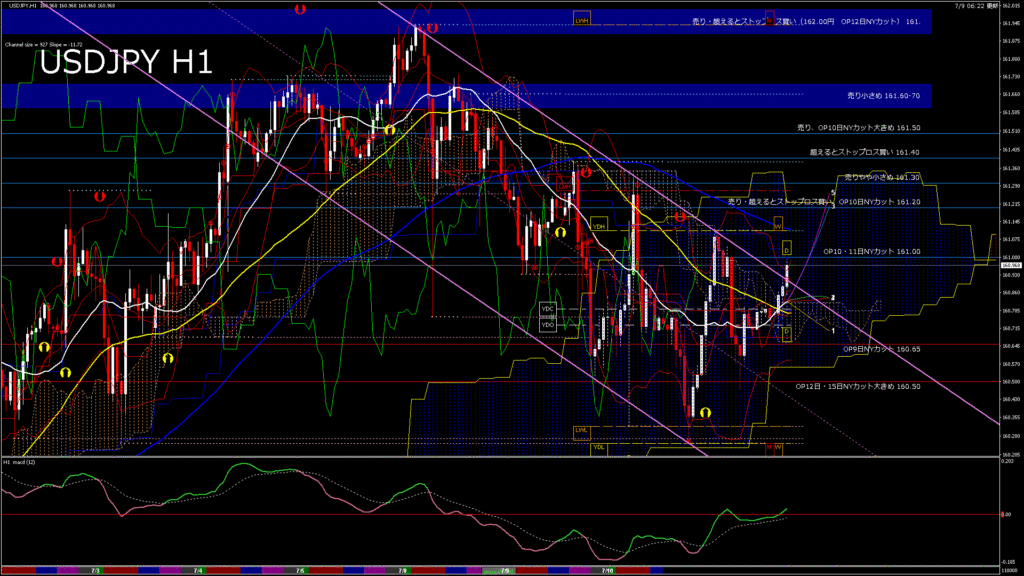Select the YDO marker box
Image resolution: width=1024 pixels, height=576 pixels.
[x=547, y=324]
